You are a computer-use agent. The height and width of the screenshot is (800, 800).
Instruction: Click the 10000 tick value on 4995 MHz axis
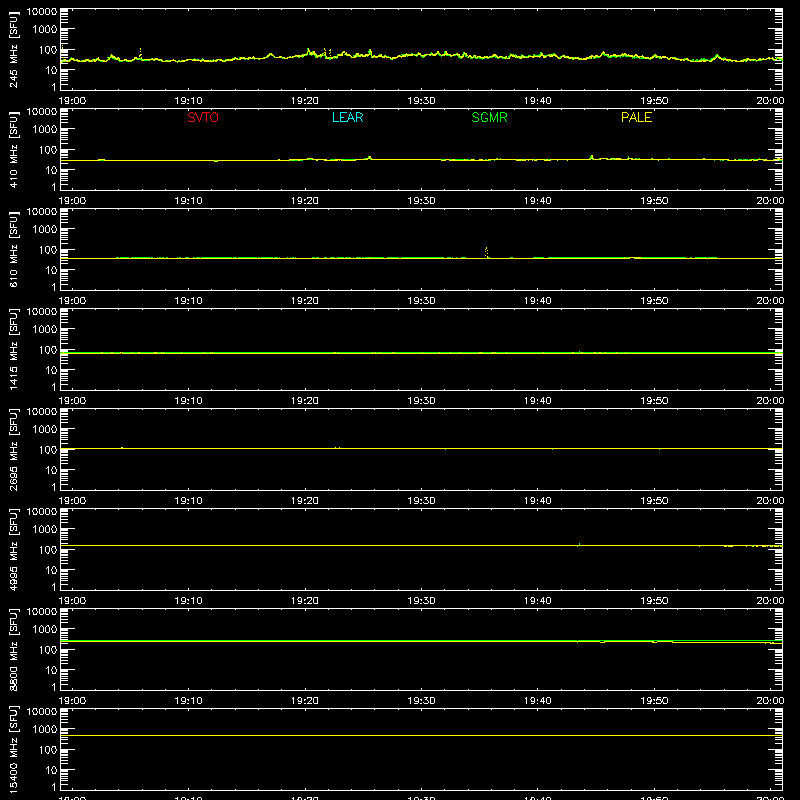[42, 512]
